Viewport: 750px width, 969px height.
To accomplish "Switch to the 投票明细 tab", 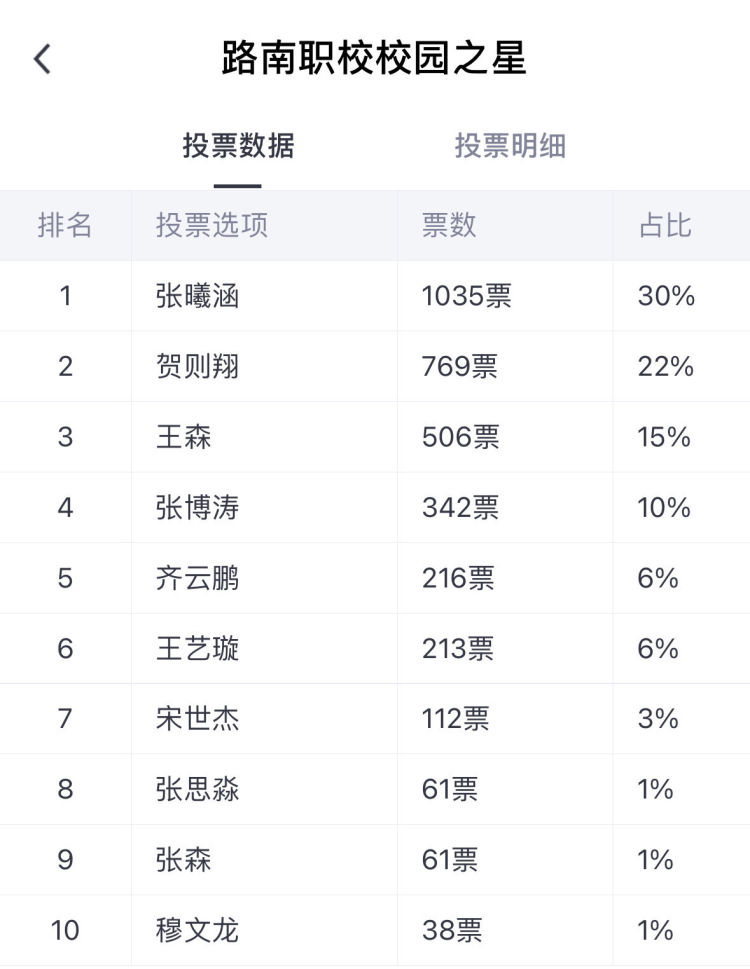I will 510,146.
